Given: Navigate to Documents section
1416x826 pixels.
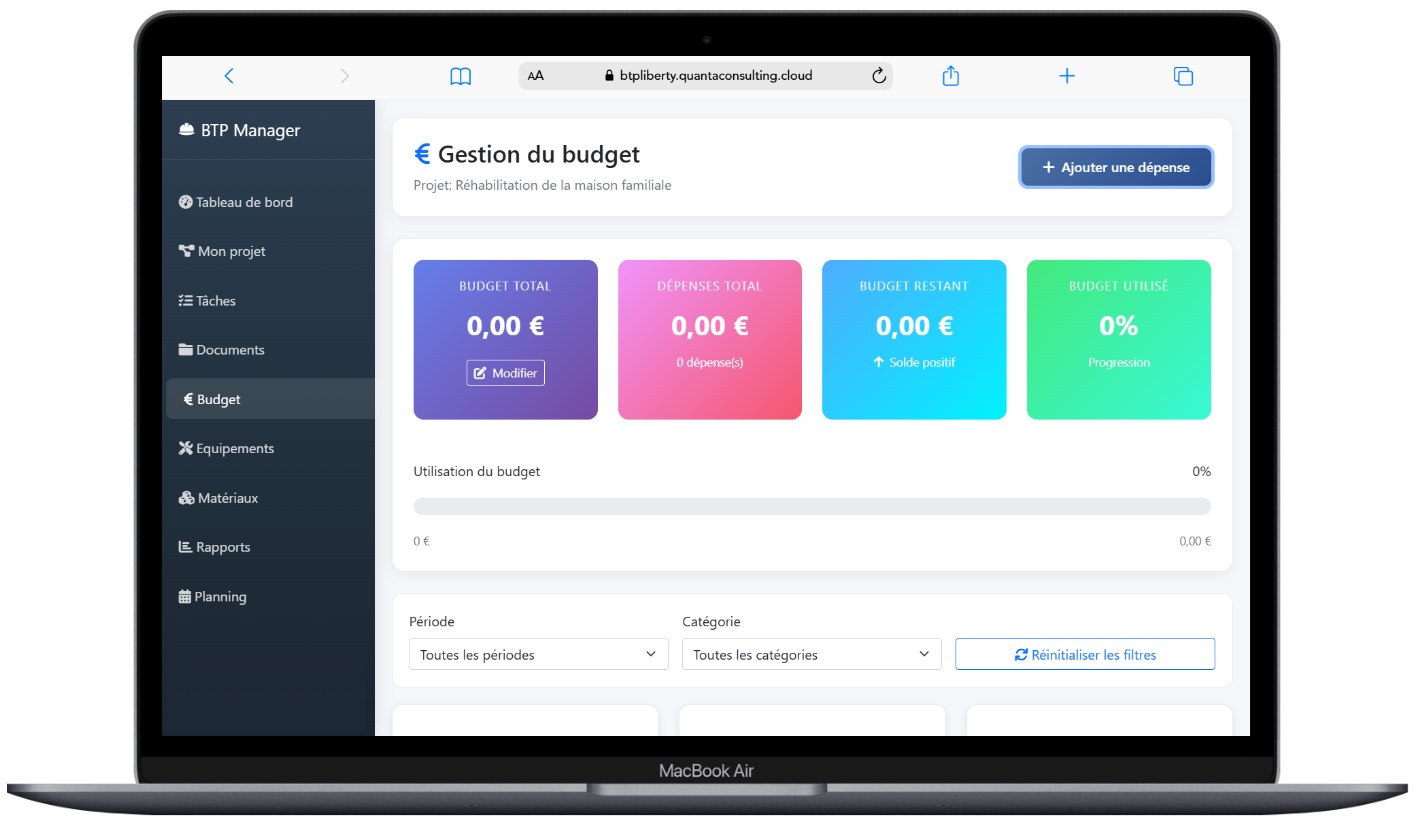Looking at the screenshot, I should [x=230, y=350].
